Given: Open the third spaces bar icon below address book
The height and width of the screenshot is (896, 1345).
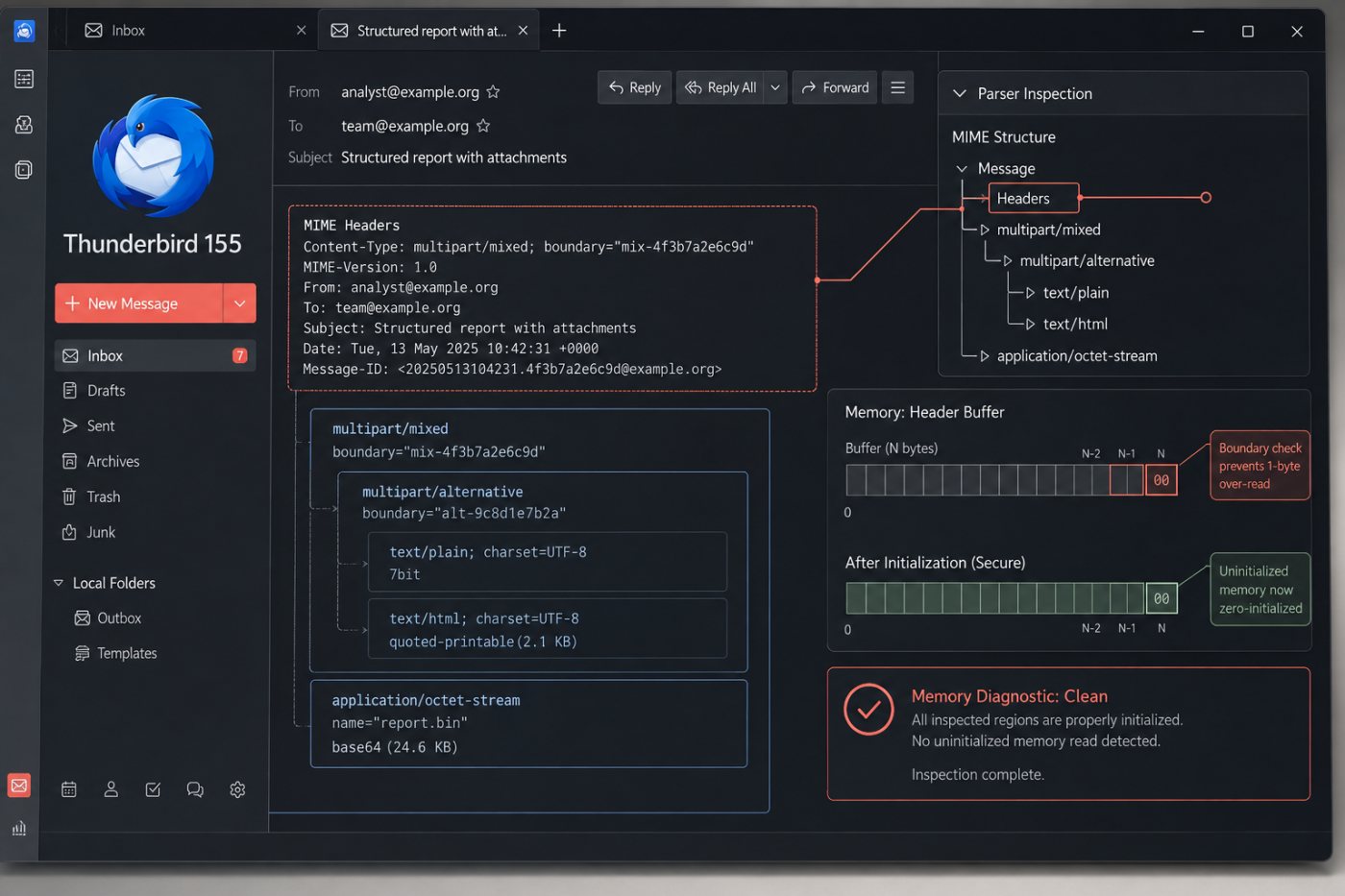Looking at the screenshot, I should click(x=24, y=170).
